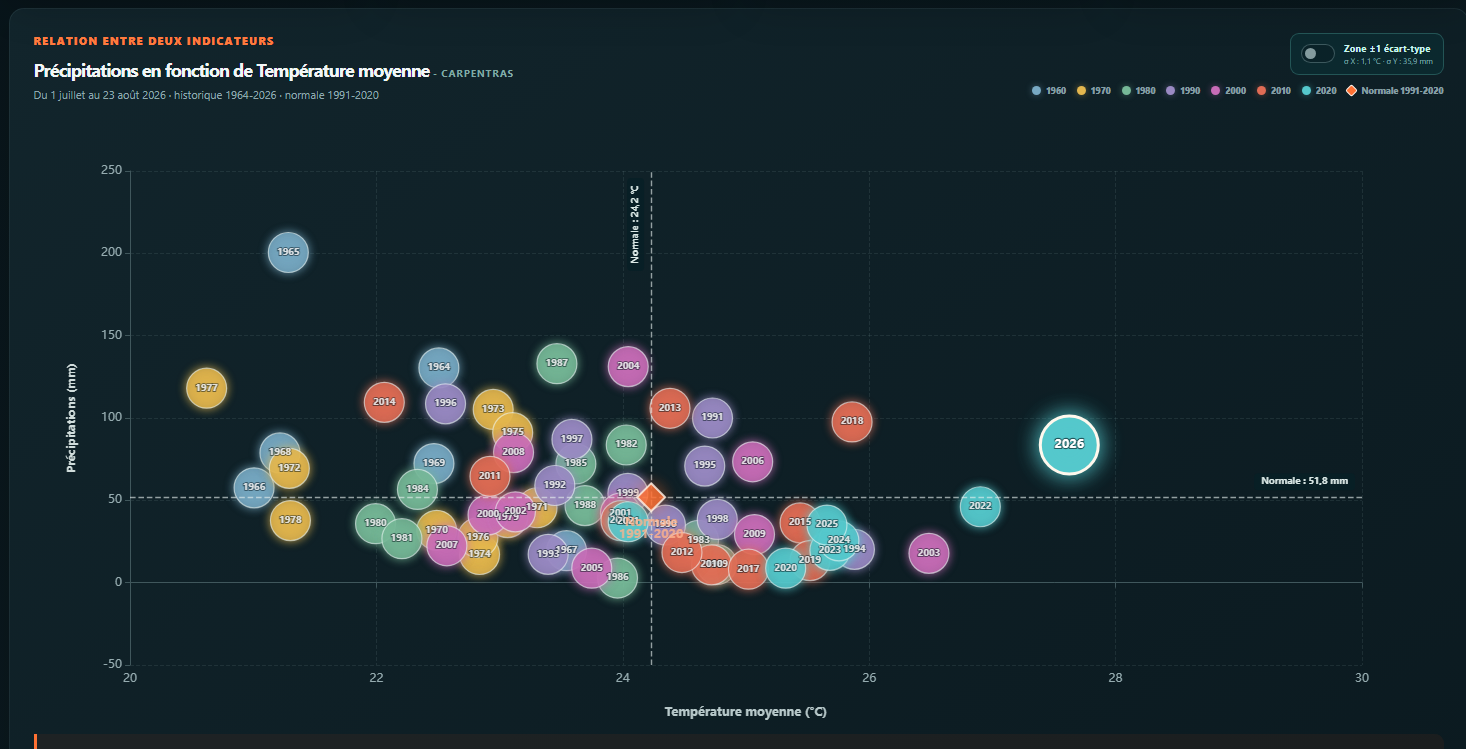Select the 2014 bubble
Image resolution: width=1466 pixels, height=749 pixels.
384,402
